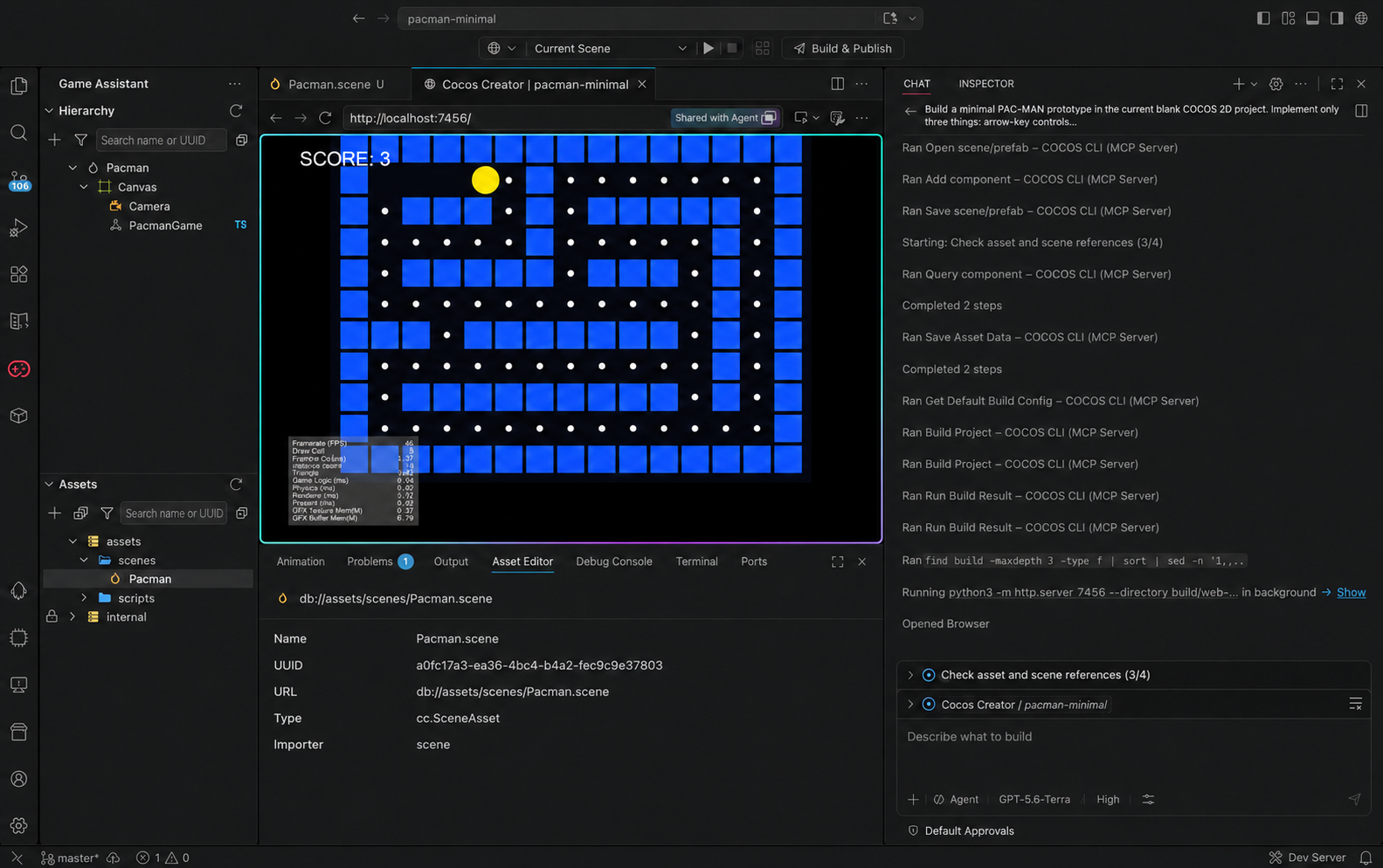Open the Run and Debug view
The image size is (1383, 868).
pos(18,228)
